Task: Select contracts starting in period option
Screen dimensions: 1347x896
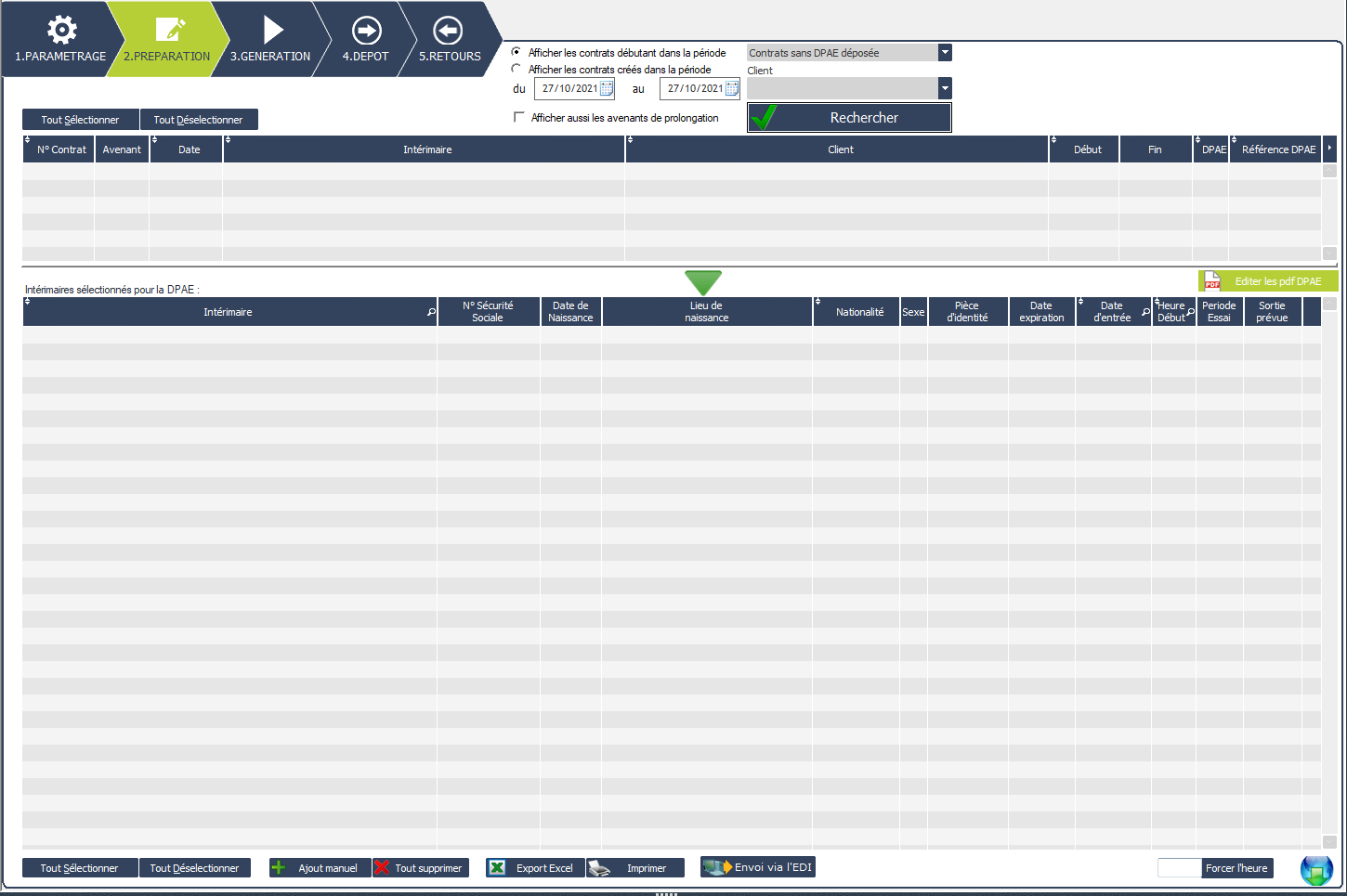Action: coord(517,52)
